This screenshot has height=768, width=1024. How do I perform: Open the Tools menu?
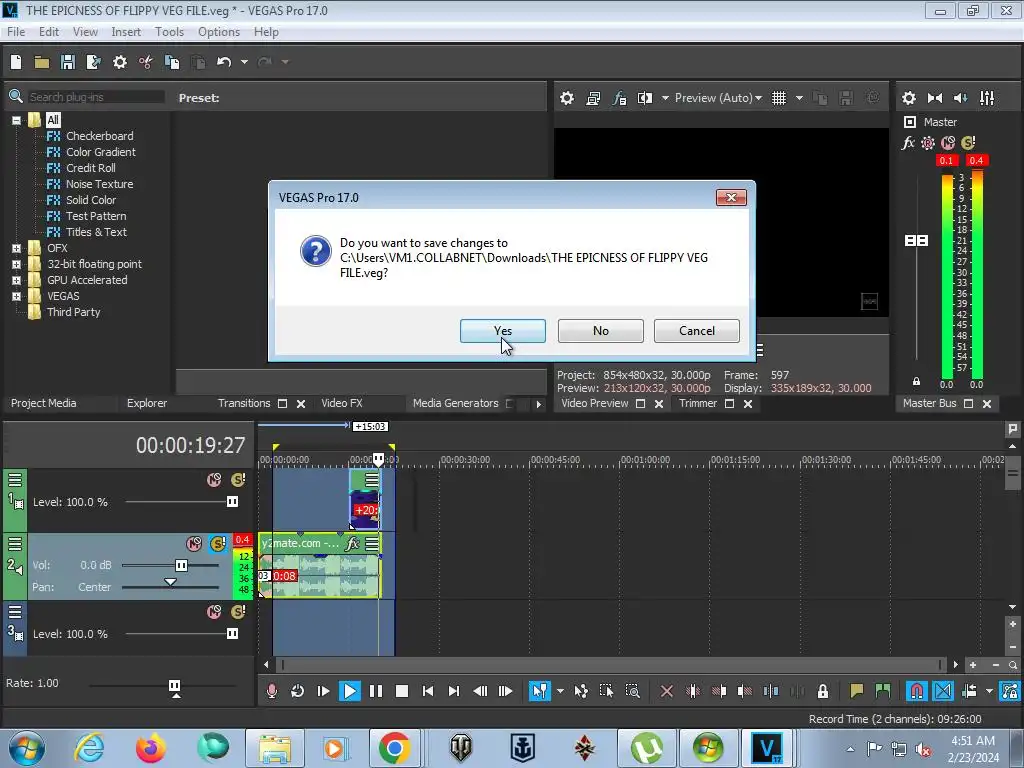[169, 32]
